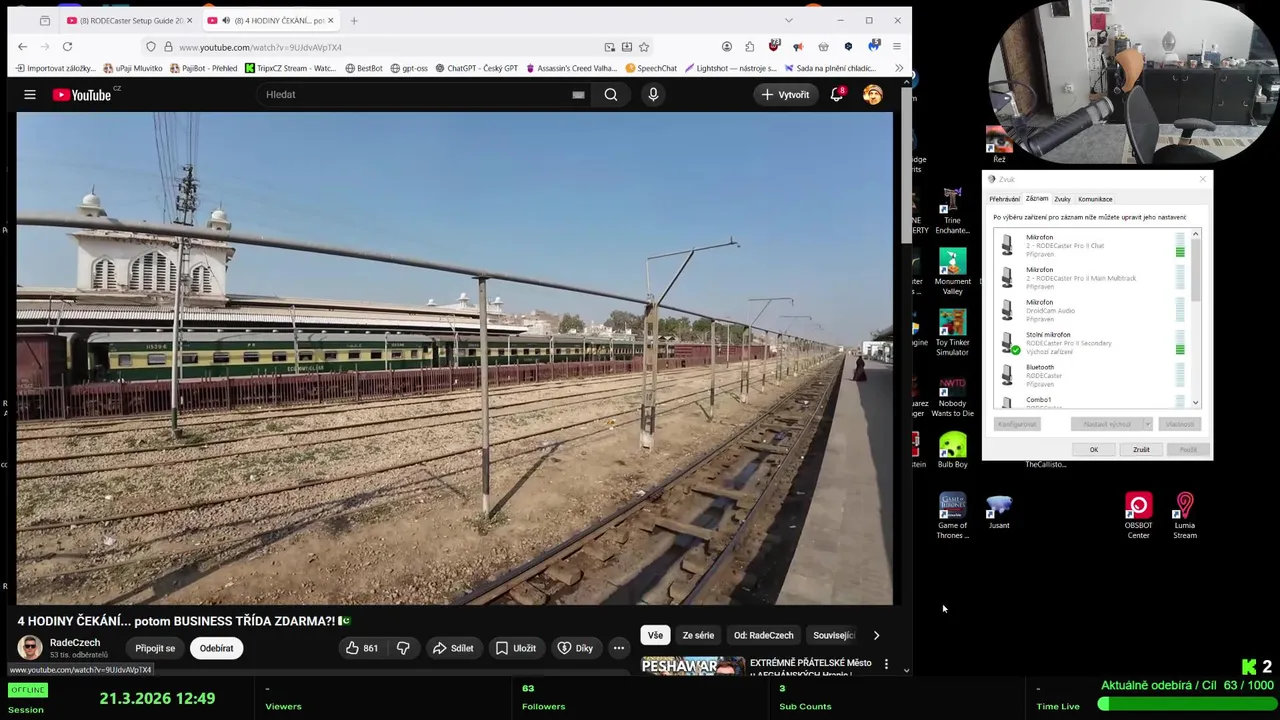Screen dimensions: 1280x720
Task: Like the video with 861 likes
Action: pos(362,648)
